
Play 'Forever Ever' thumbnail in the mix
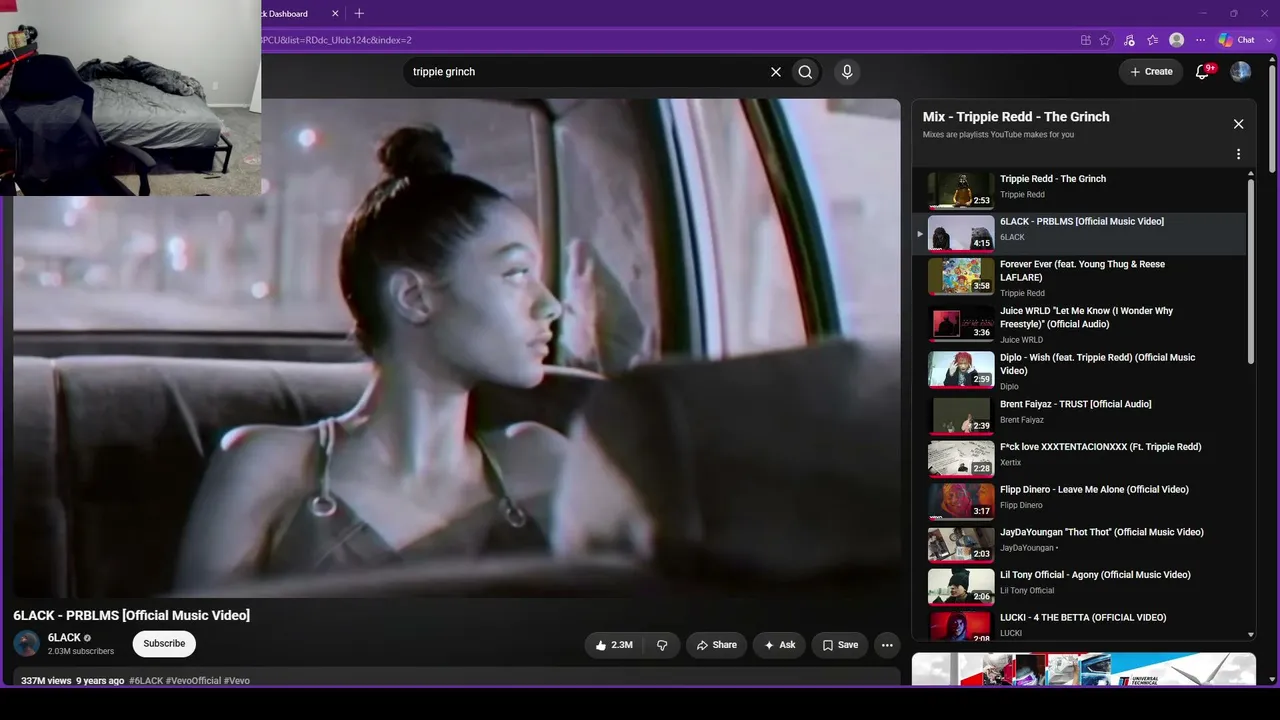tap(961, 277)
